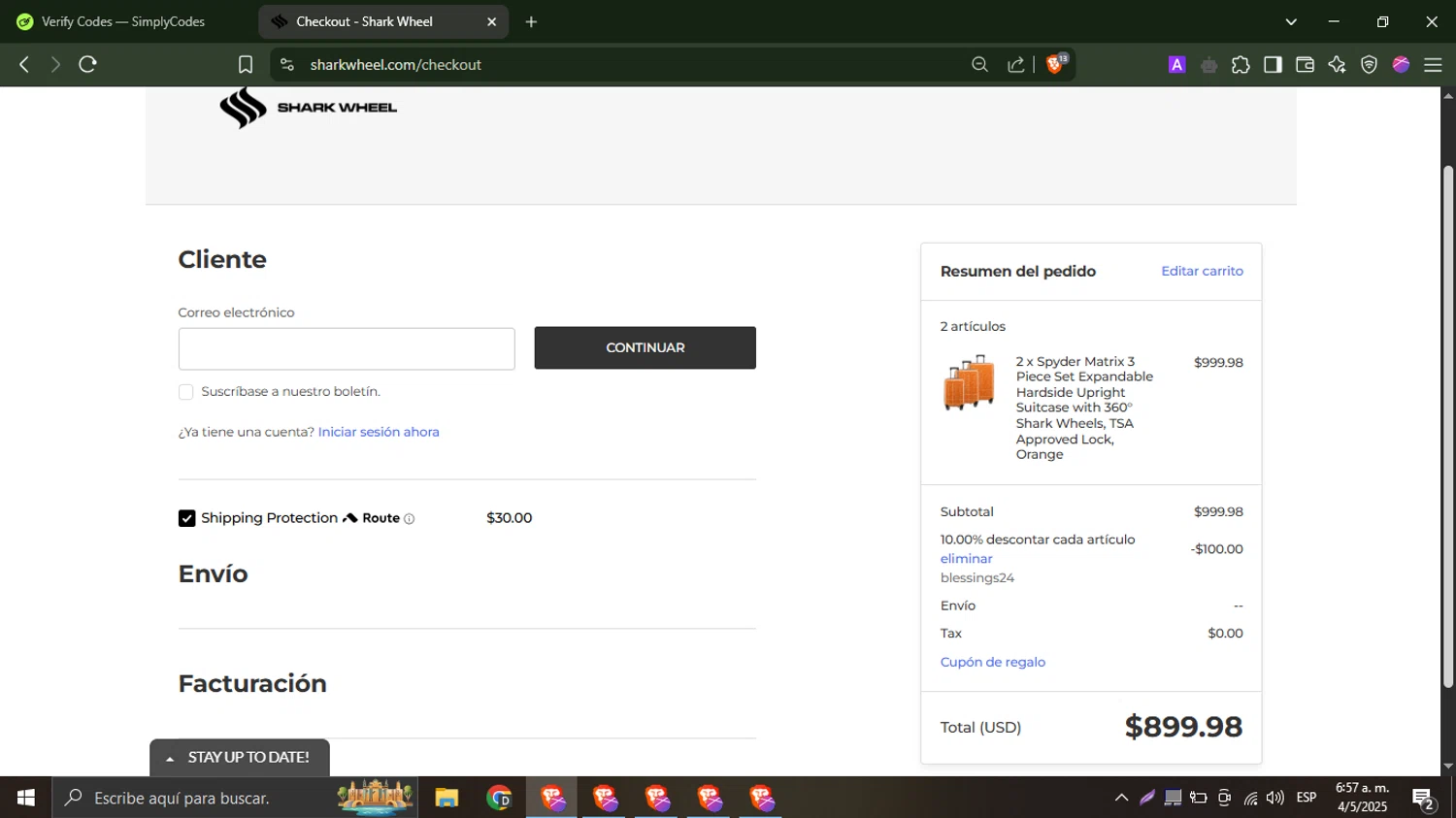The width and height of the screenshot is (1456, 818).
Task: Click the grey robot extension icon
Action: (x=1208, y=64)
